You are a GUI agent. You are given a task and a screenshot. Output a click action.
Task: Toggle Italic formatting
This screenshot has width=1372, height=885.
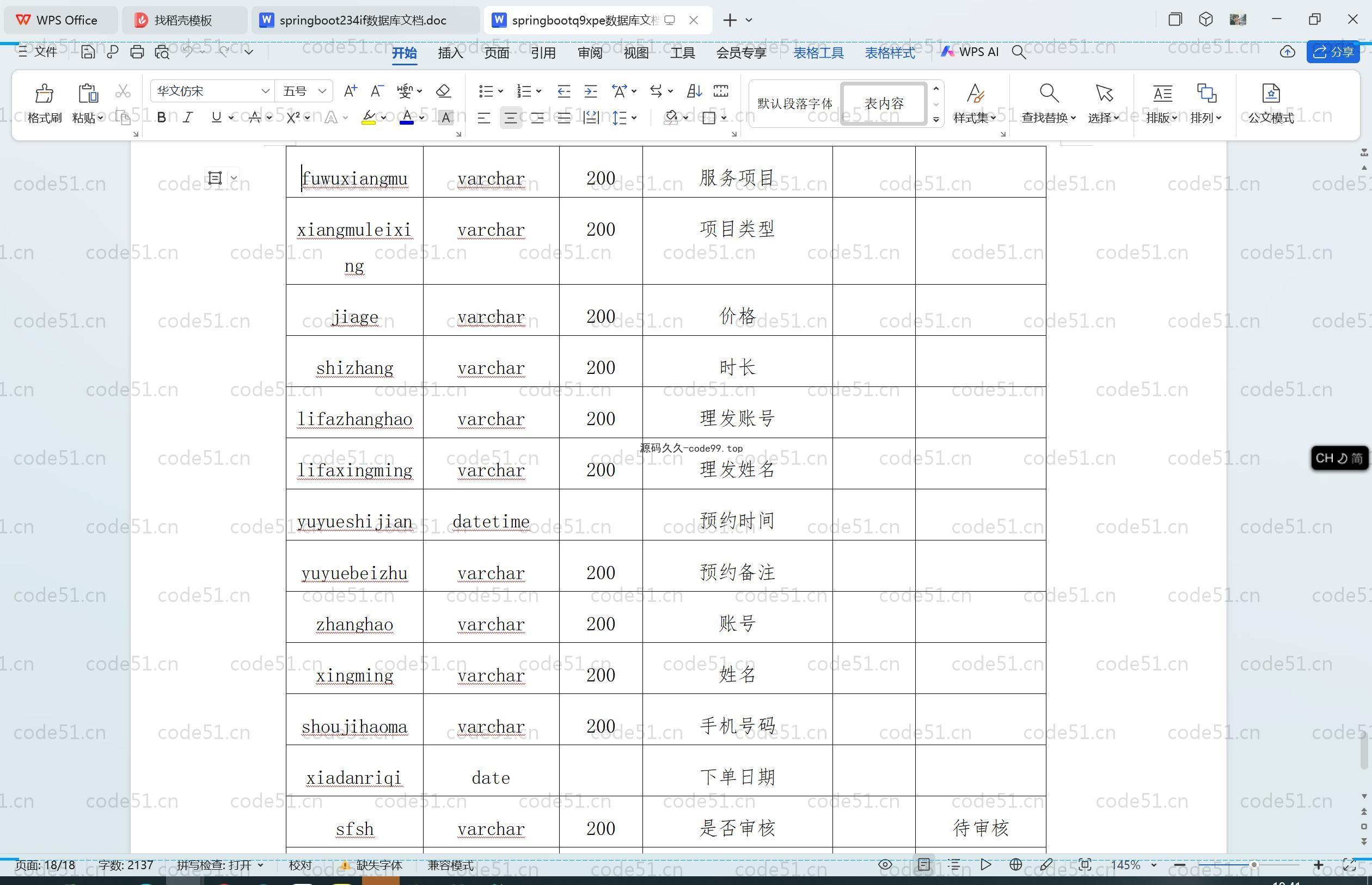[x=188, y=118]
